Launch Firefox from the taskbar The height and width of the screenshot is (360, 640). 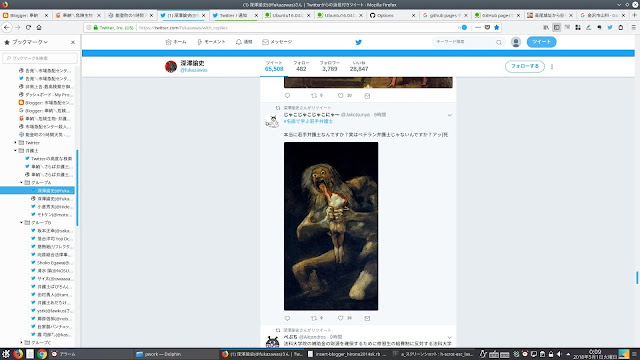[x=18, y=354]
